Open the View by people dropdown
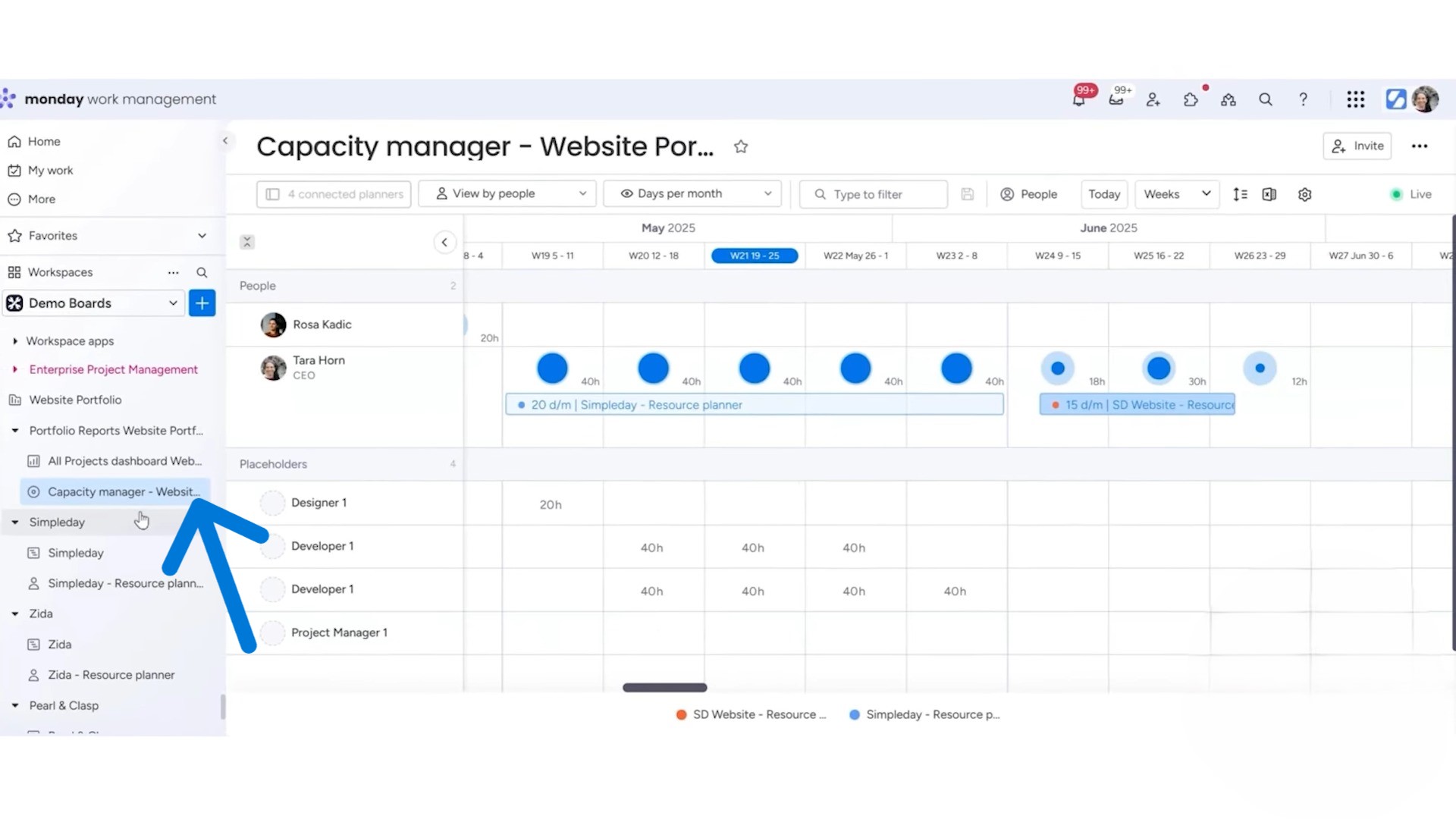 (507, 194)
